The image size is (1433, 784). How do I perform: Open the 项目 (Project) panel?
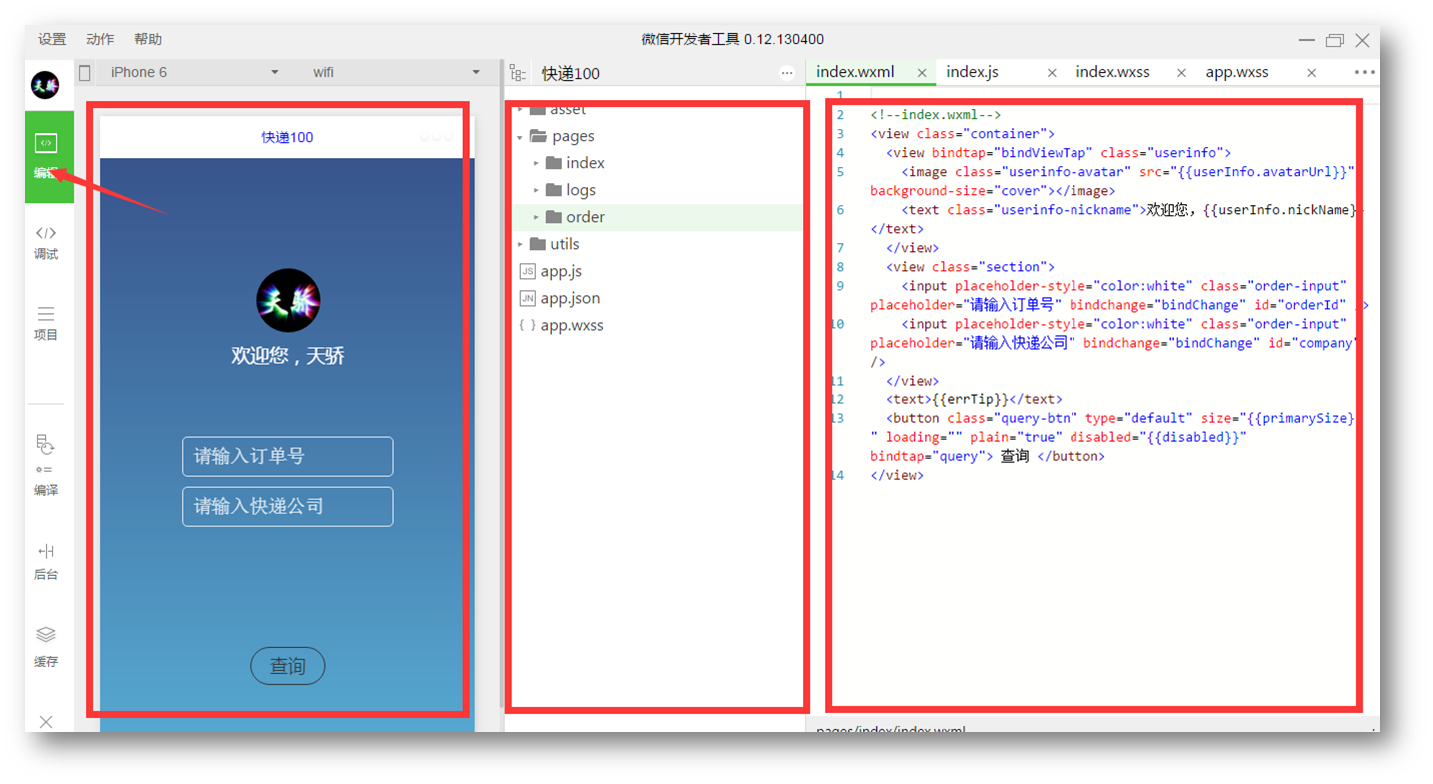tap(46, 323)
